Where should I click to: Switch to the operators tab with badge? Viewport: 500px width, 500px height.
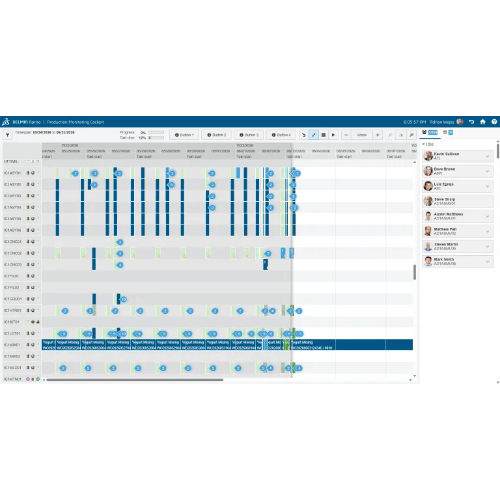(430, 132)
